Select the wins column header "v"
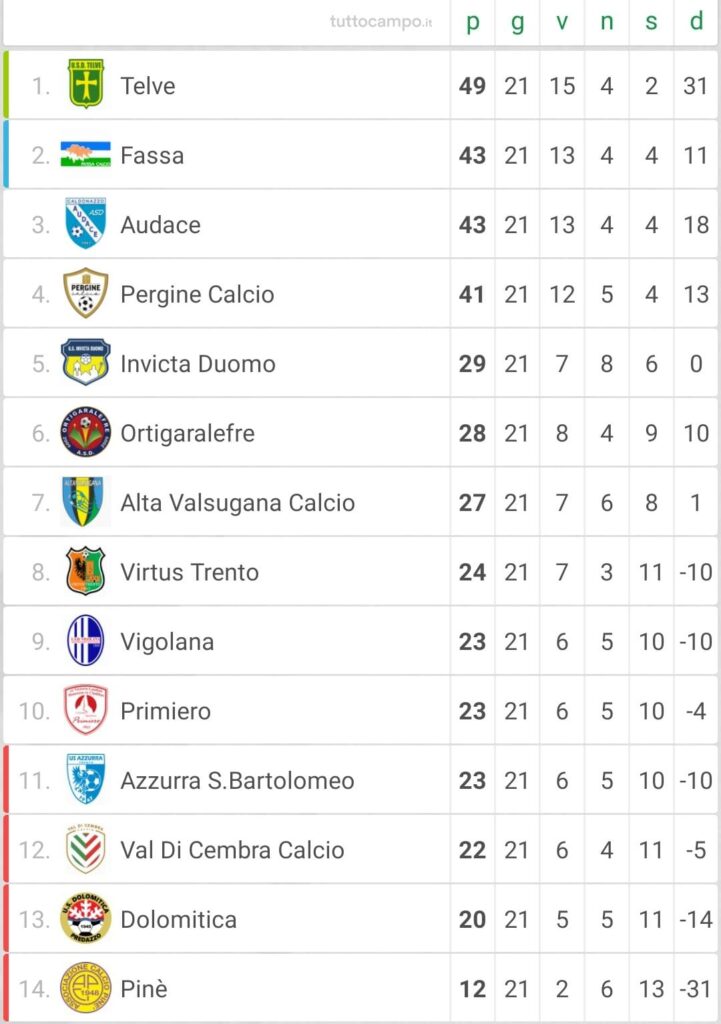Viewport: 721px width, 1024px height. [562, 22]
